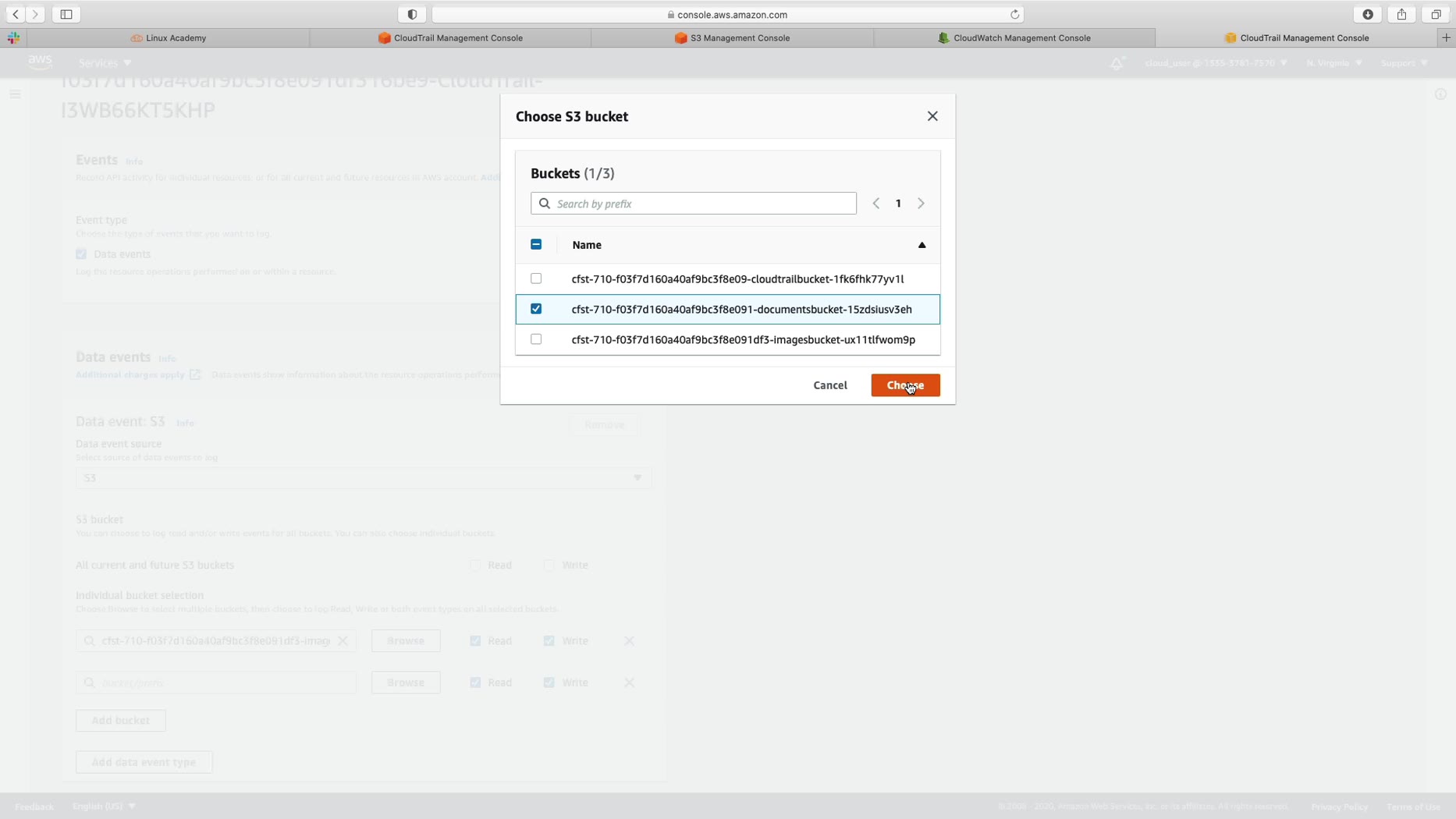Toggle the select-all buckets header checkbox
1456x819 pixels.
tap(536, 245)
